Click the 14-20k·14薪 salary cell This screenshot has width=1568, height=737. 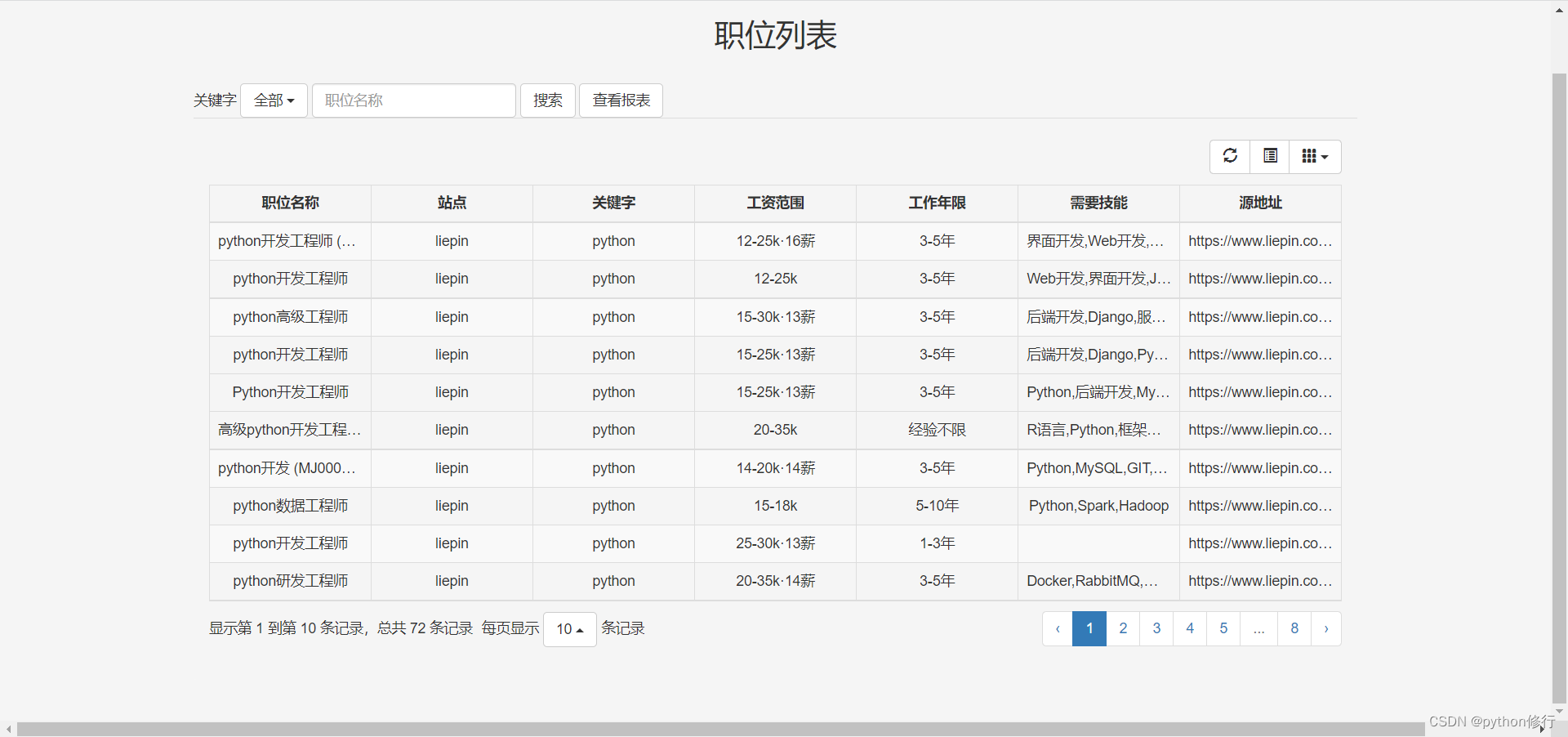(x=775, y=468)
